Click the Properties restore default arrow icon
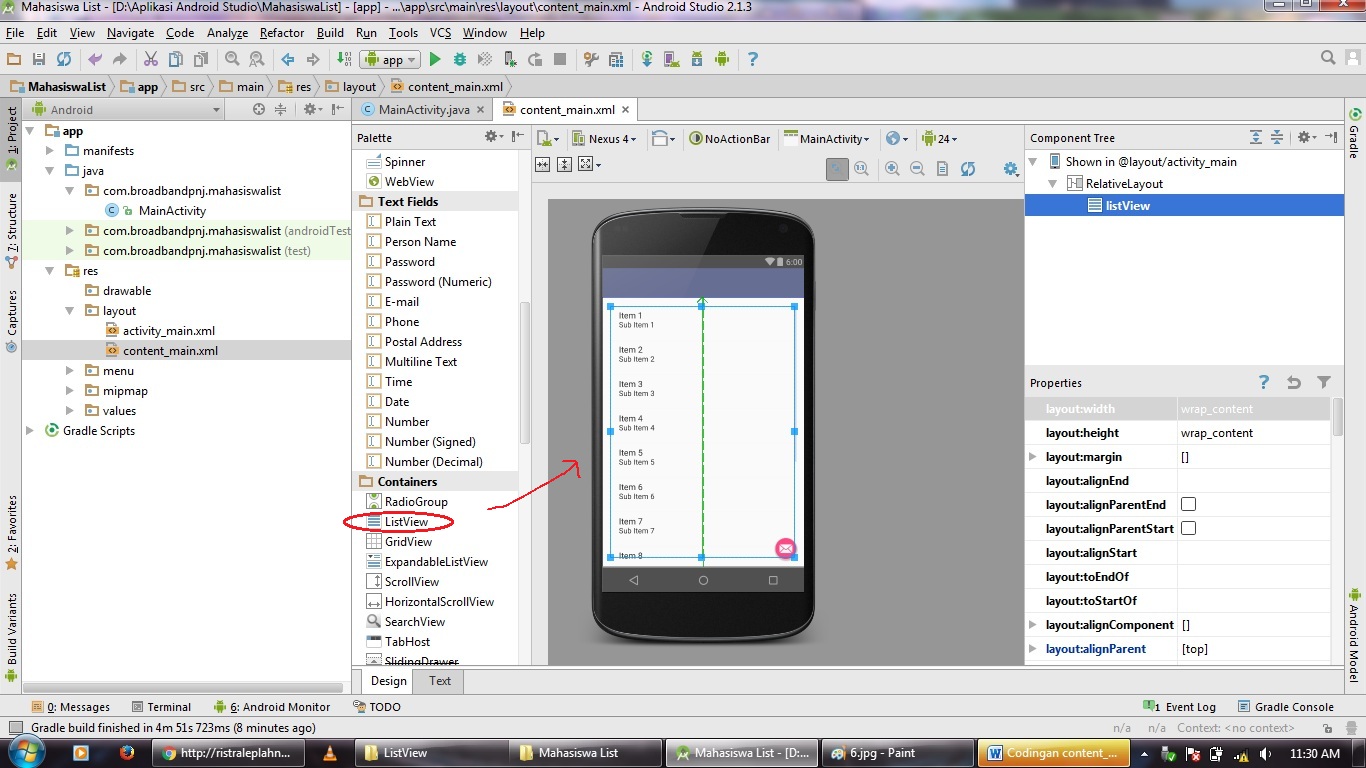 1294,382
